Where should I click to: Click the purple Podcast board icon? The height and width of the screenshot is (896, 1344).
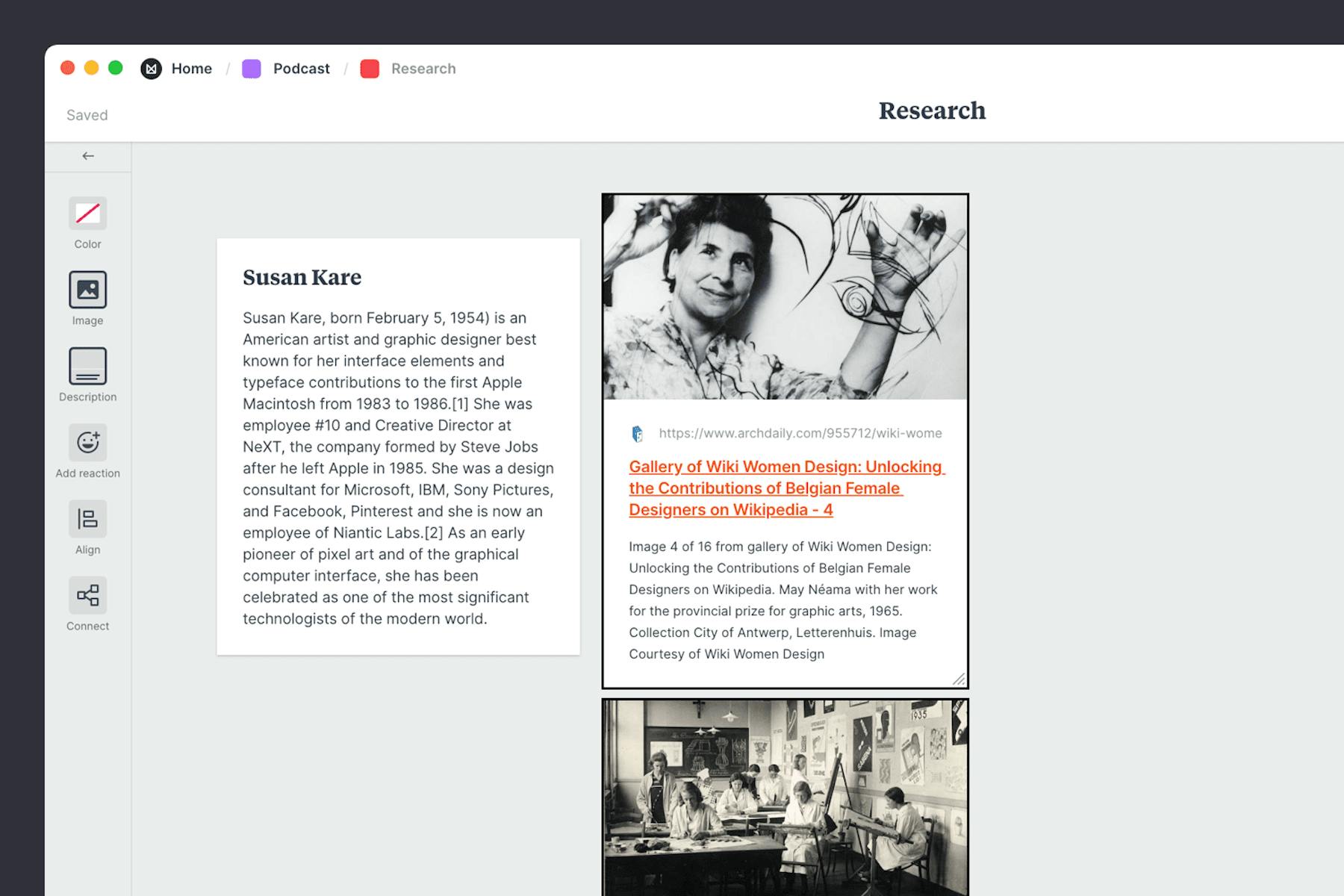tap(251, 68)
